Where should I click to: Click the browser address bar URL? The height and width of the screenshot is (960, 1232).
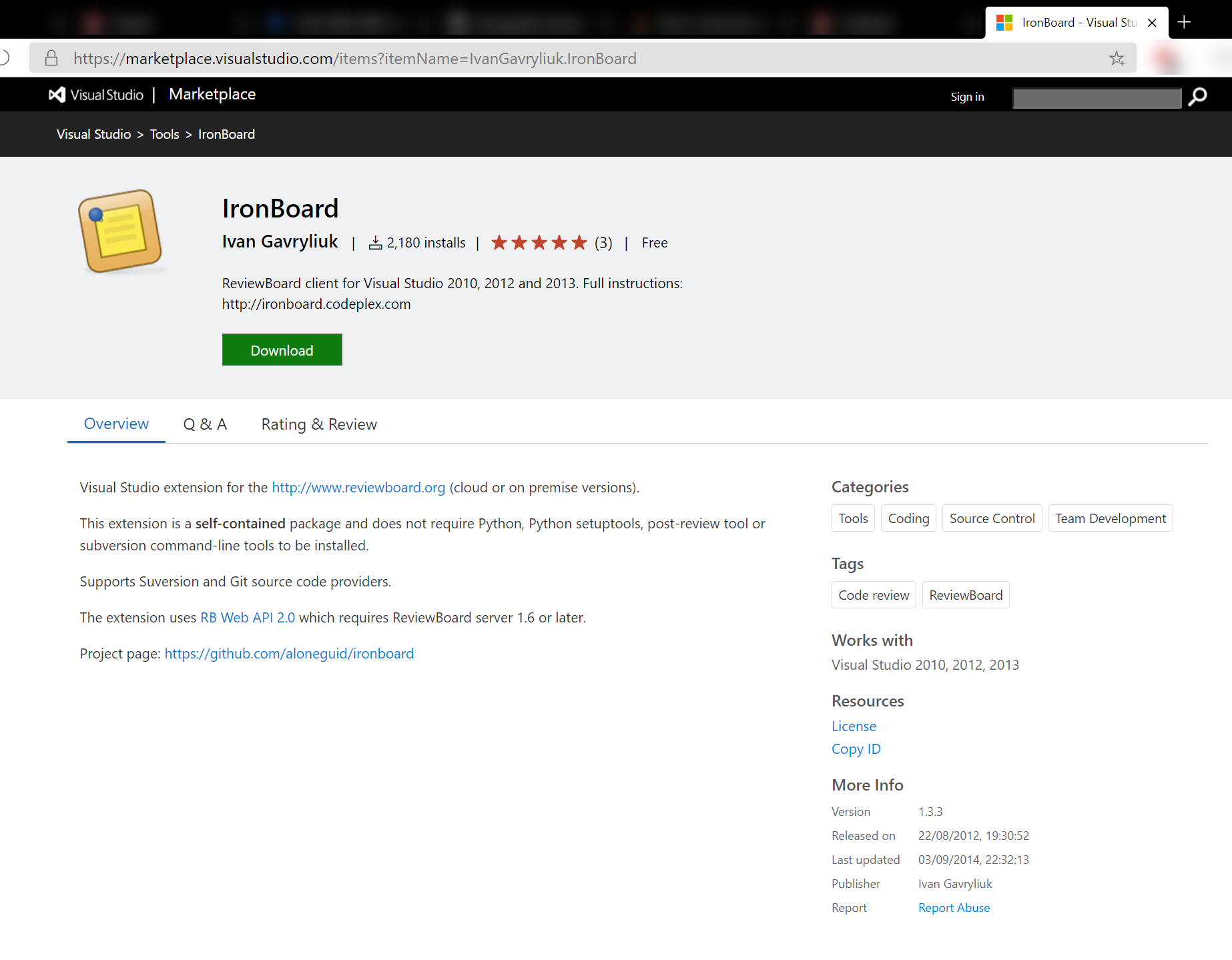click(x=355, y=59)
